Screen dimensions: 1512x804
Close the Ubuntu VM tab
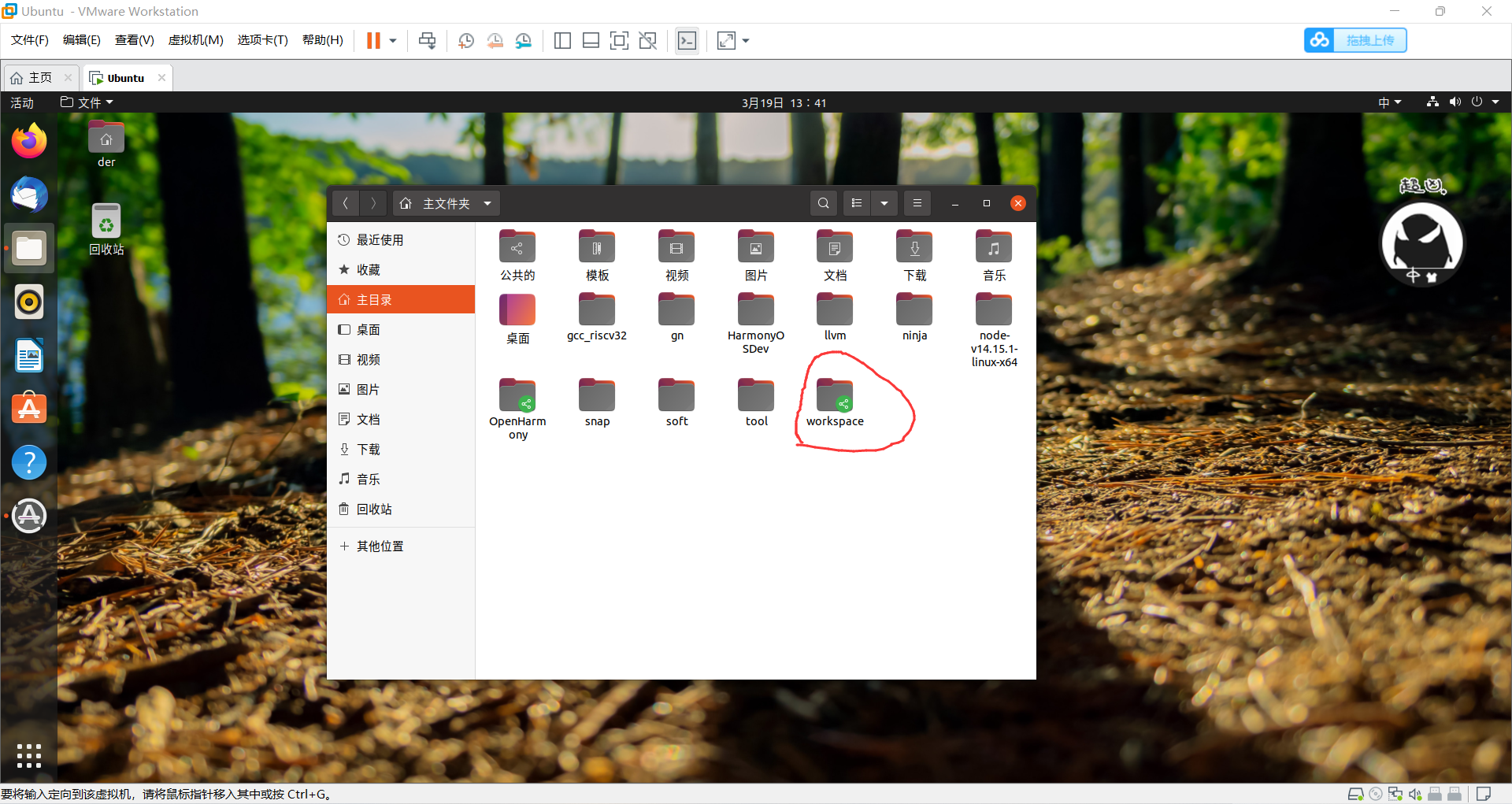click(x=161, y=77)
